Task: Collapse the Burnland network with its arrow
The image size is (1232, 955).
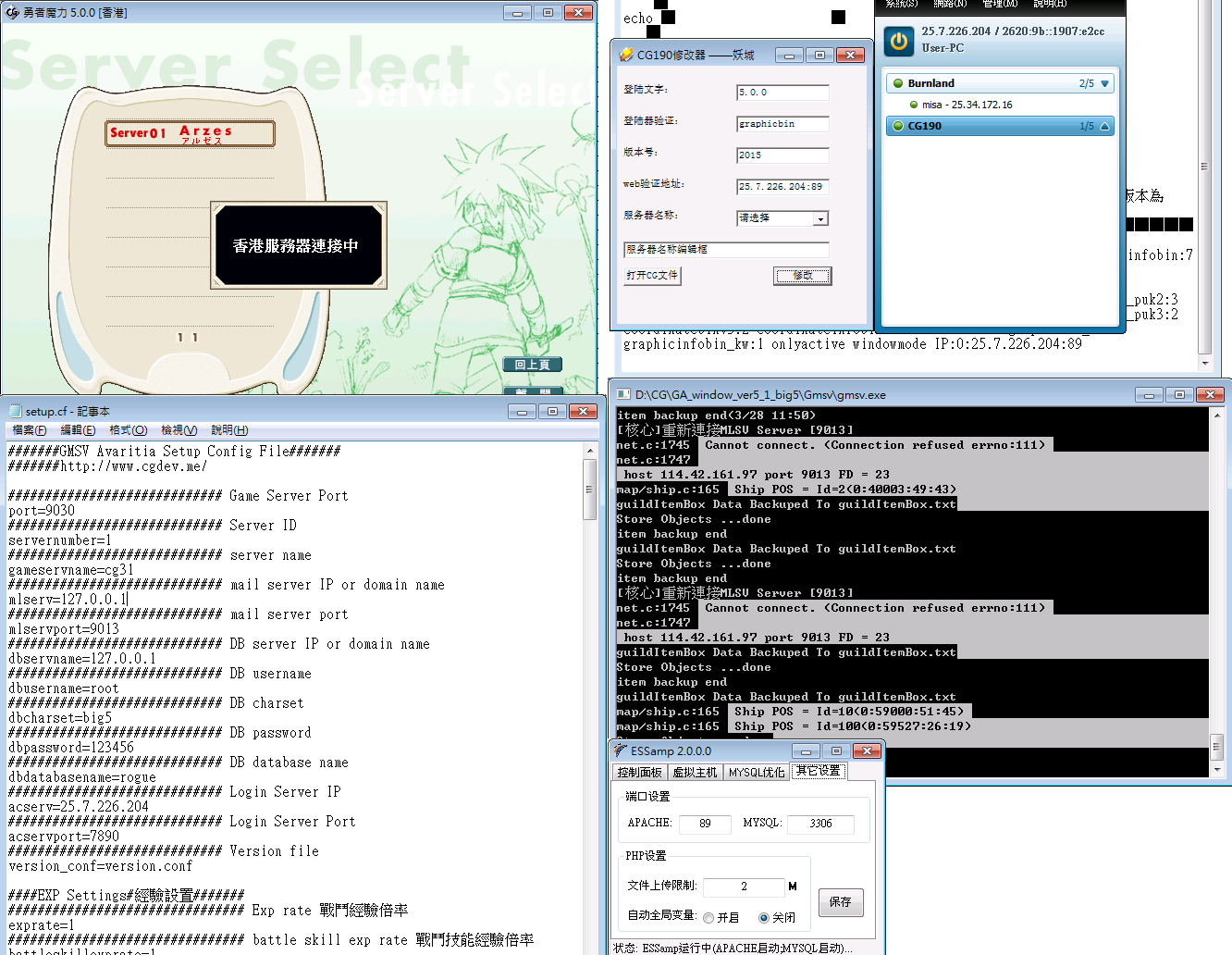Action: click(x=1104, y=83)
